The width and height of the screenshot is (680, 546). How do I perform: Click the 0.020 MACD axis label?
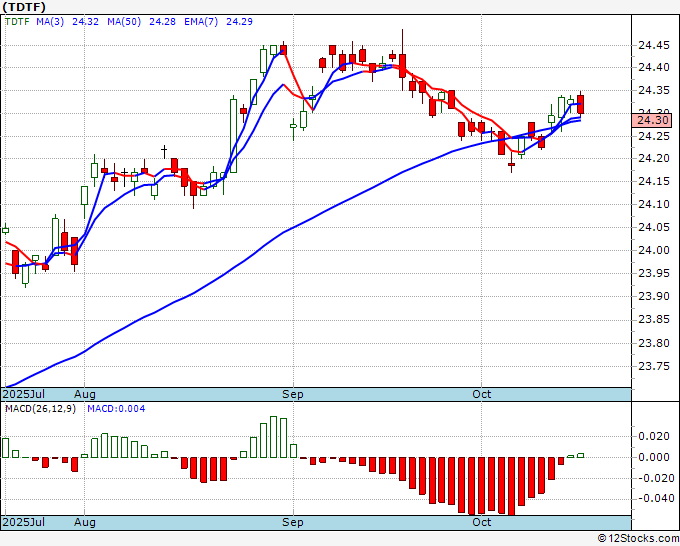(x=654, y=436)
